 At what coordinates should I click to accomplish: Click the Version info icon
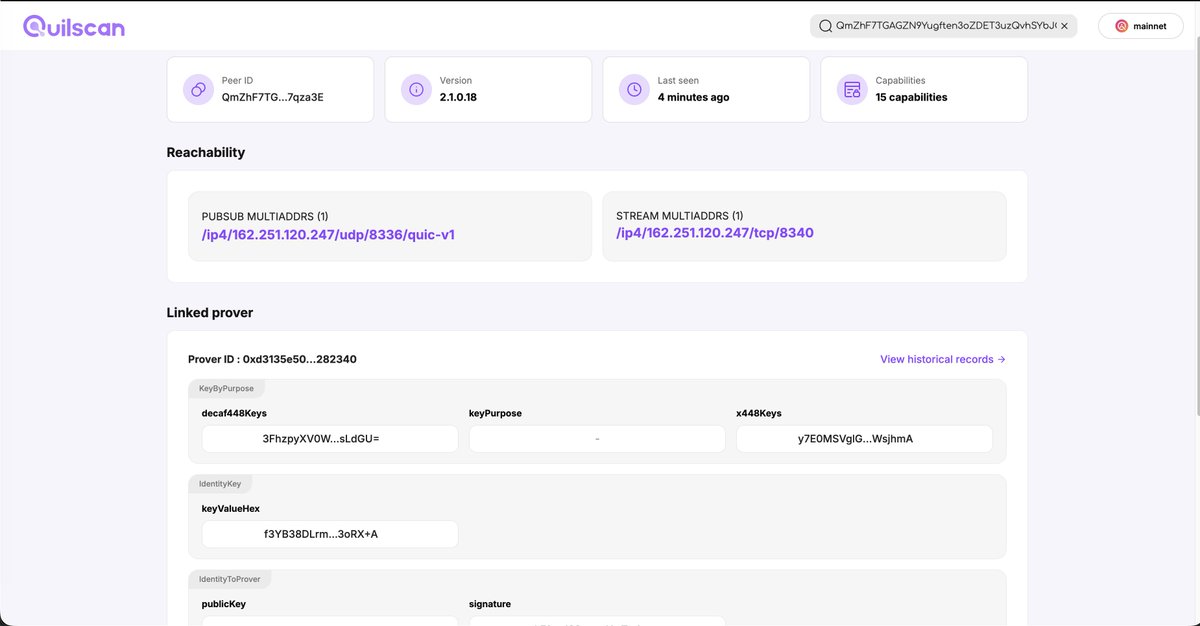click(416, 89)
